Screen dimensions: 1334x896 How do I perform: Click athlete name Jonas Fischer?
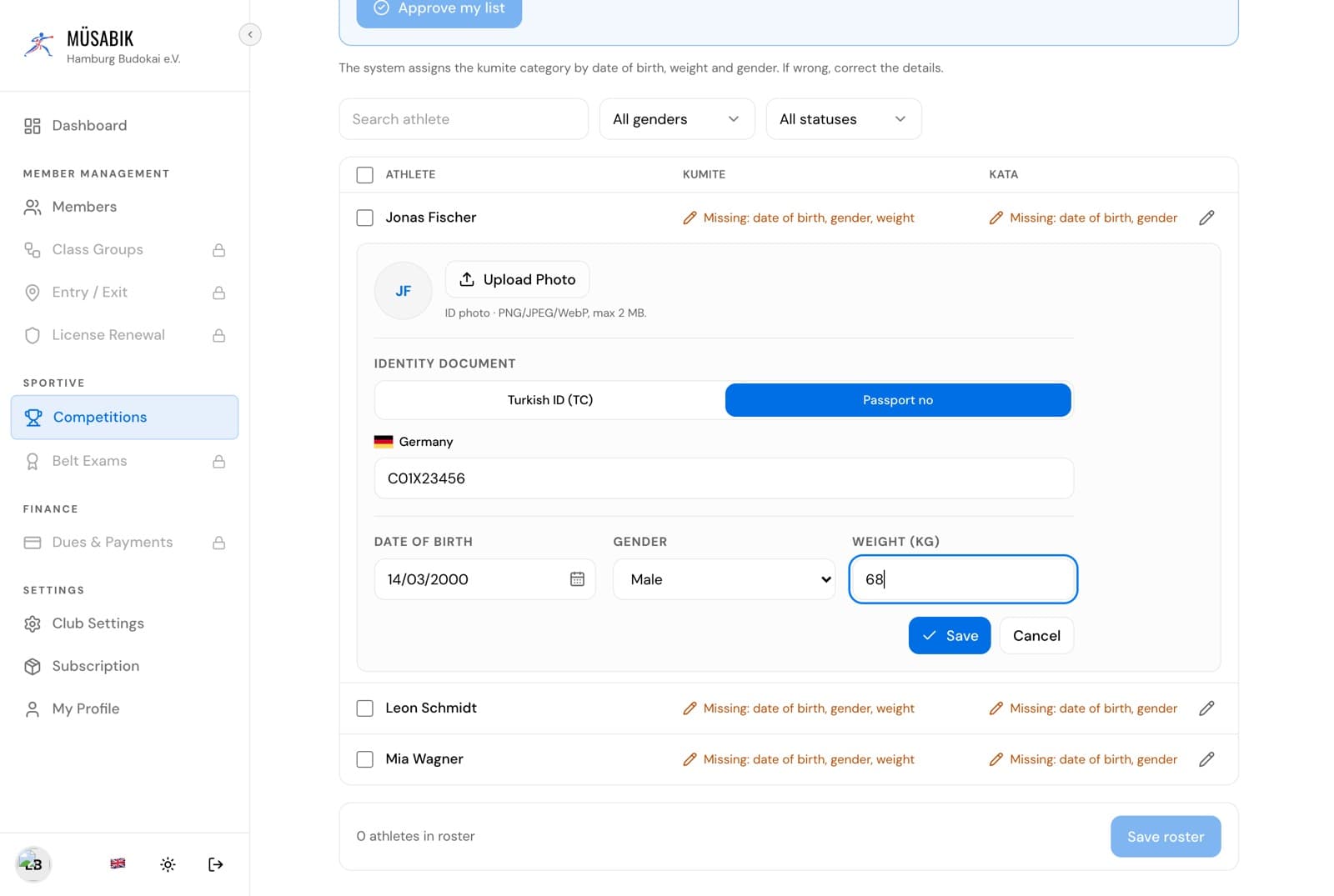431,218
